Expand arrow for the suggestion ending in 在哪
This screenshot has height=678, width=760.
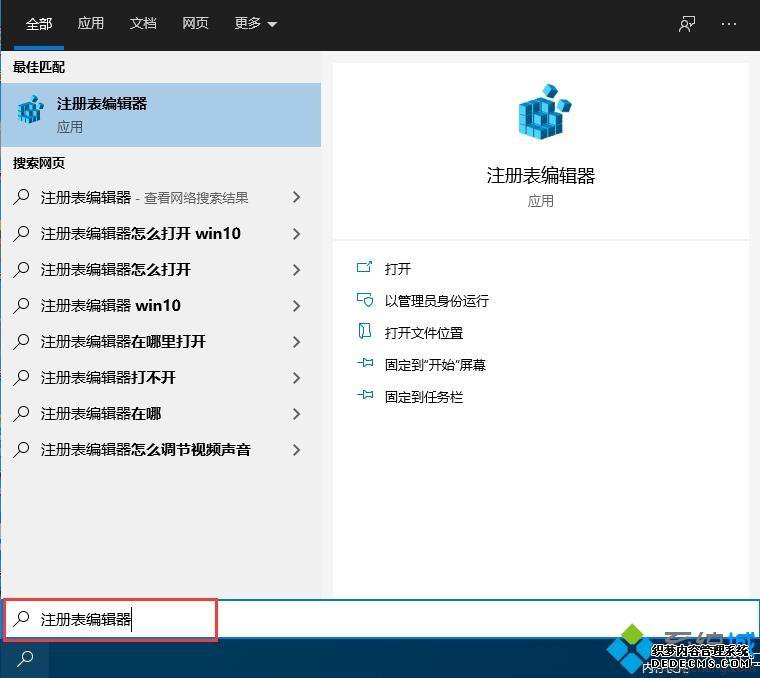tap(297, 413)
